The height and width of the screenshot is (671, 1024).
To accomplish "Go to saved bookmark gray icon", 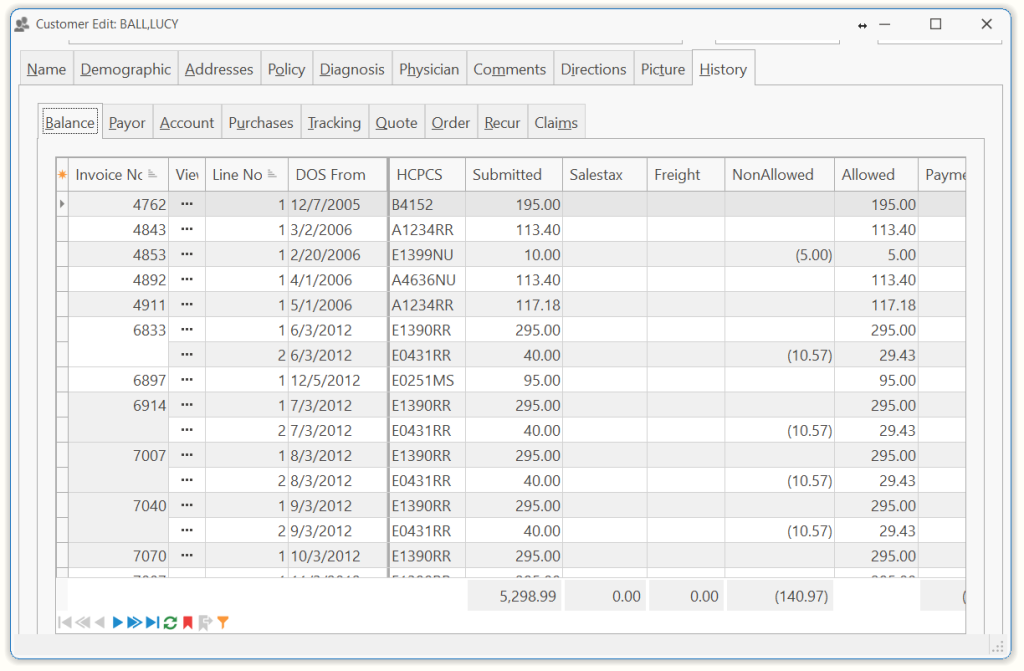I will point(205,623).
